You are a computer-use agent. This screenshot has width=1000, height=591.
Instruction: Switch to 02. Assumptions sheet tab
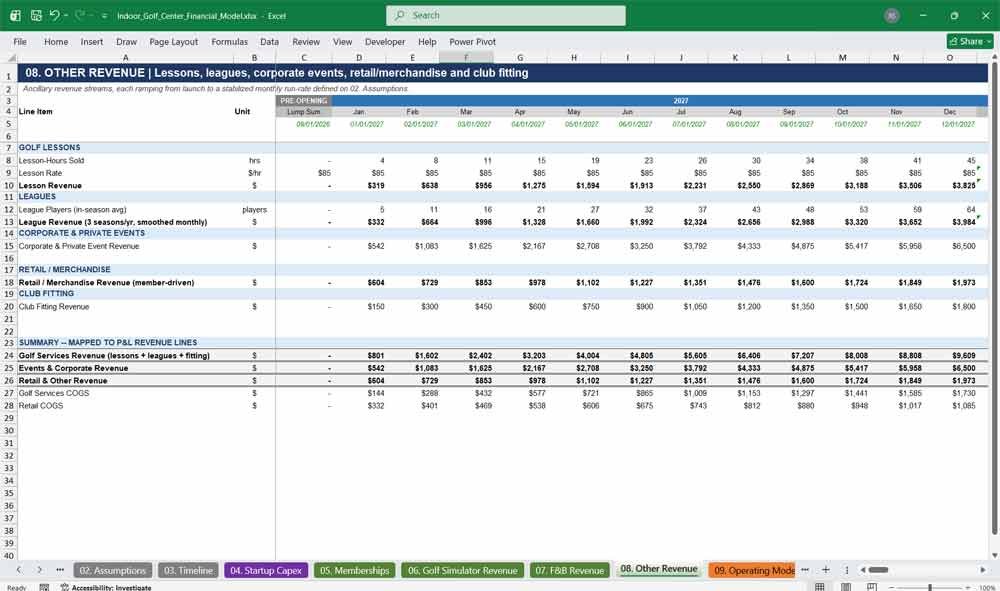click(113, 571)
